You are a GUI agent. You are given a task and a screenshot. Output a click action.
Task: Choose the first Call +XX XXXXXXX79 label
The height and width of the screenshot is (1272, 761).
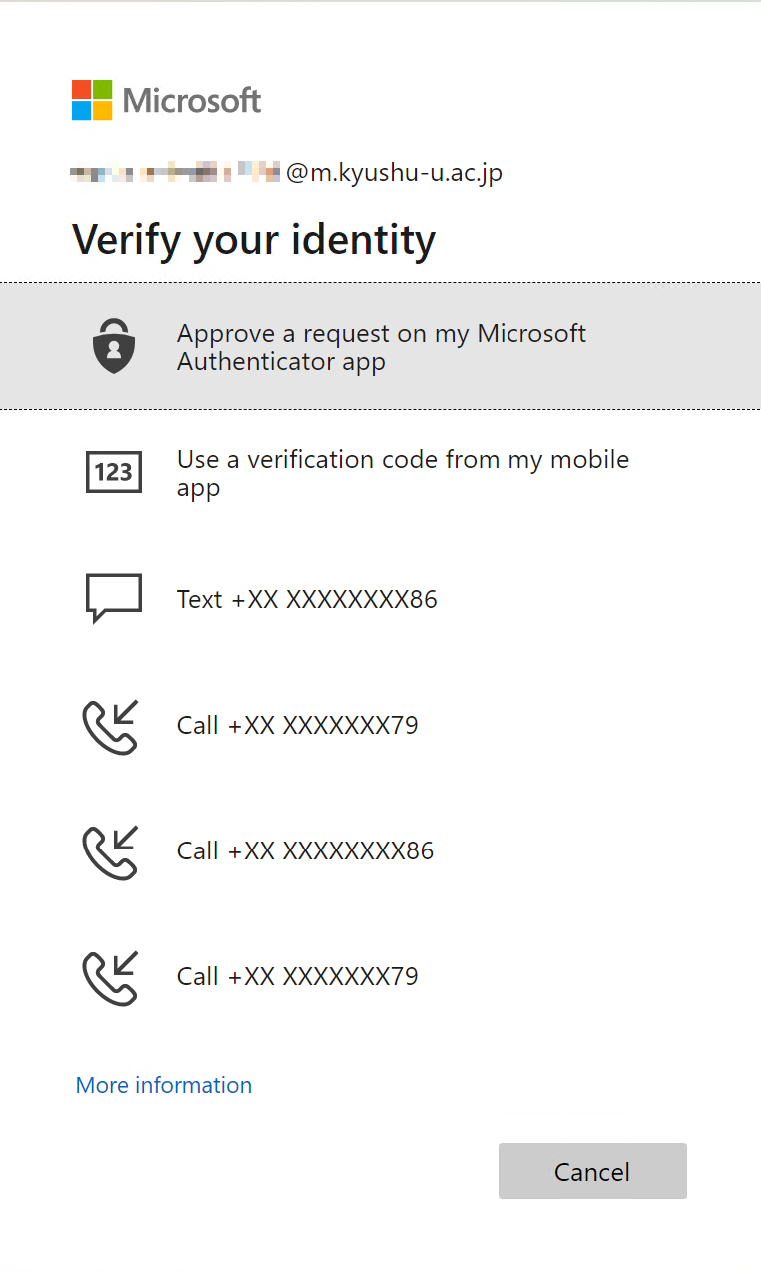click(297, 725)
